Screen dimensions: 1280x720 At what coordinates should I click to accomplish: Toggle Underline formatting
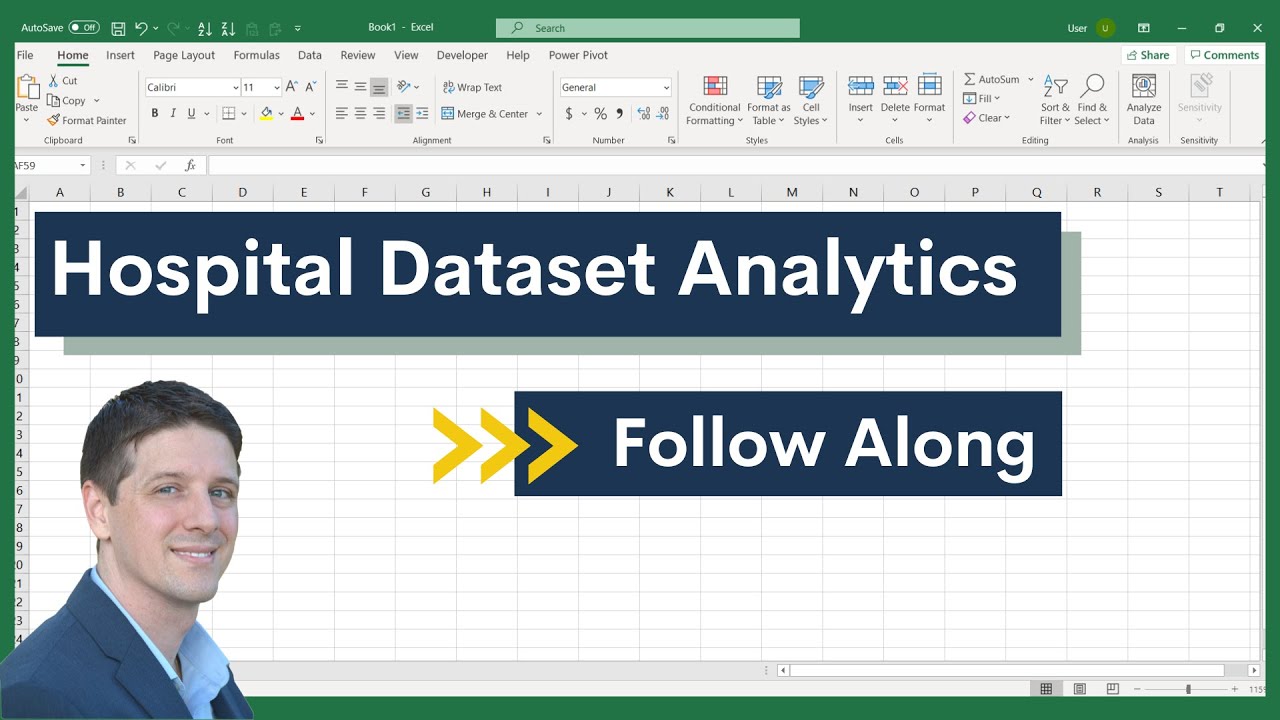192,114
